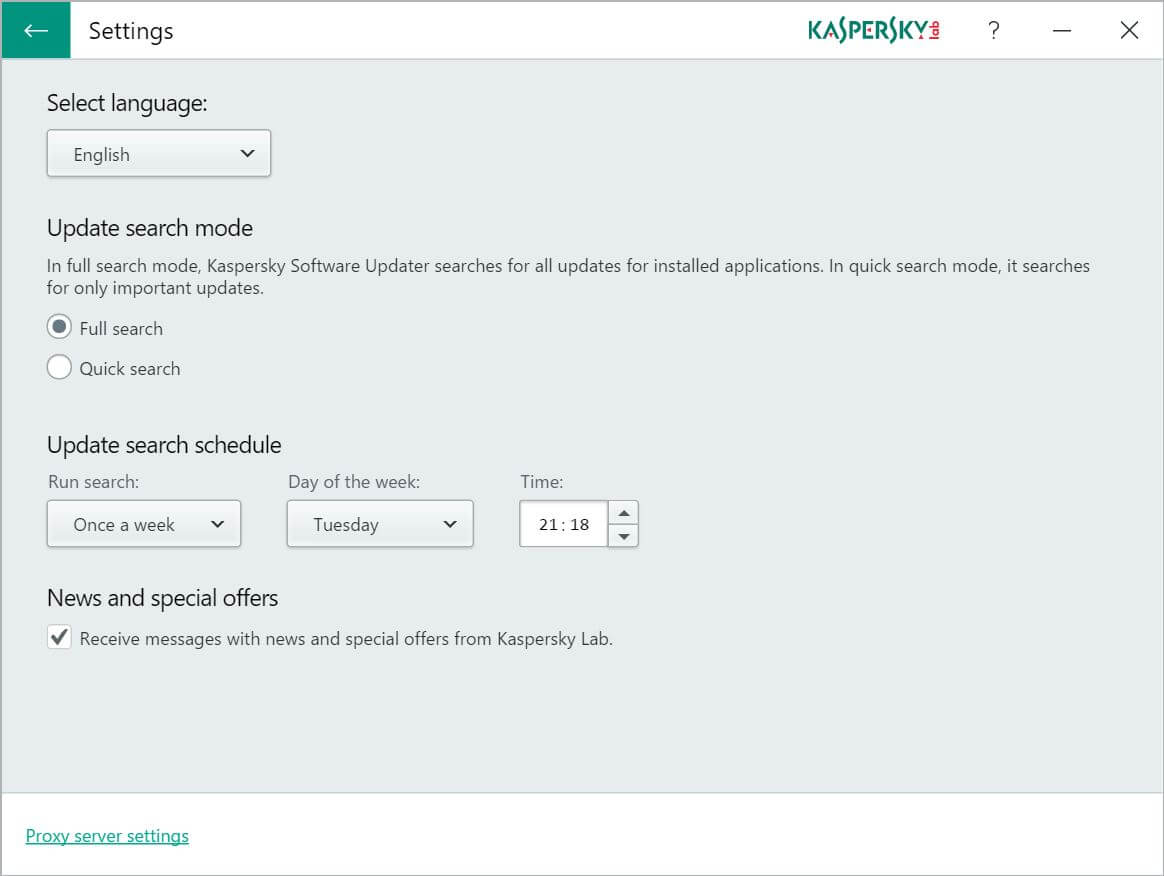Screen dimensions: 1164x876
Task: Click the minutes value 18 in Time field
Action: 579,525
